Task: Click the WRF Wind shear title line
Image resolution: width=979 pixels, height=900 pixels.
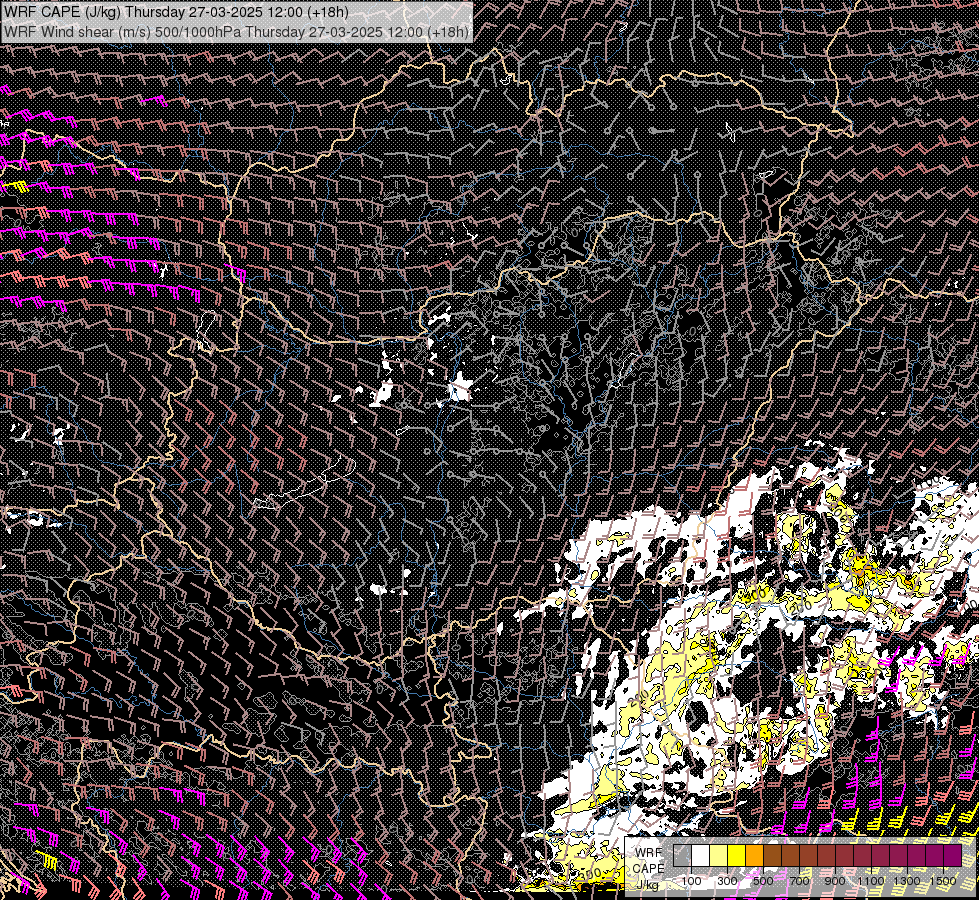Action: point(236,31)
